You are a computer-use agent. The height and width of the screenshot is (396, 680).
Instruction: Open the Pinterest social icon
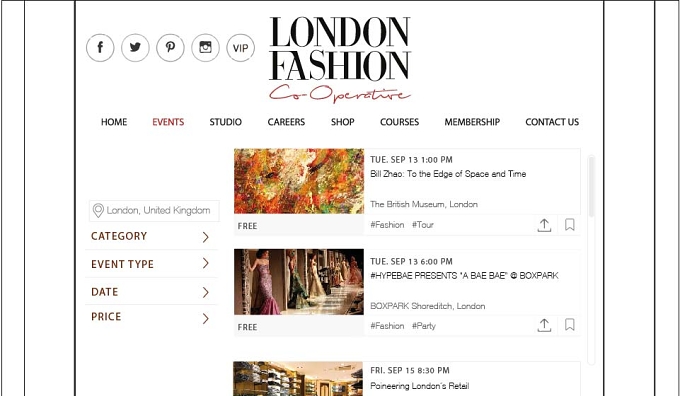[x=170, y=48]
